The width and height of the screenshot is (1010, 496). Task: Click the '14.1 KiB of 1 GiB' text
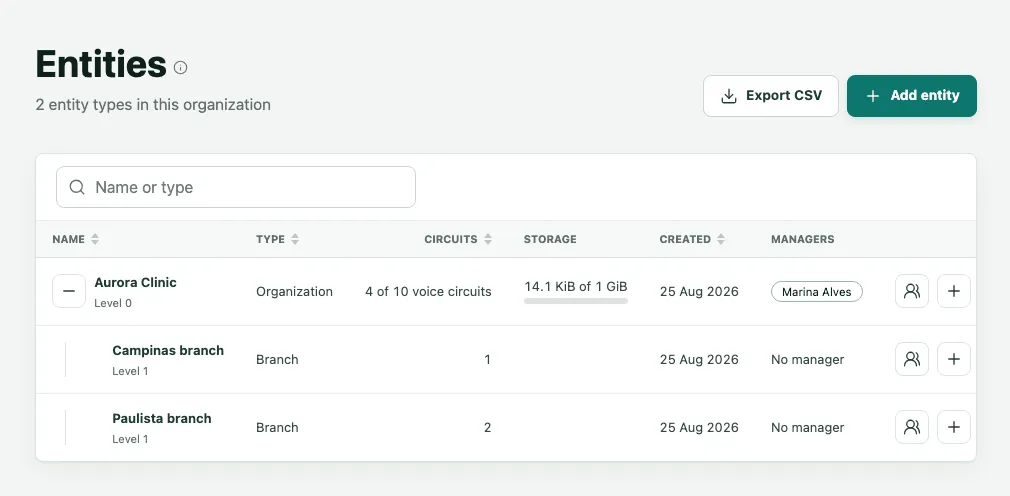[576, 286]
